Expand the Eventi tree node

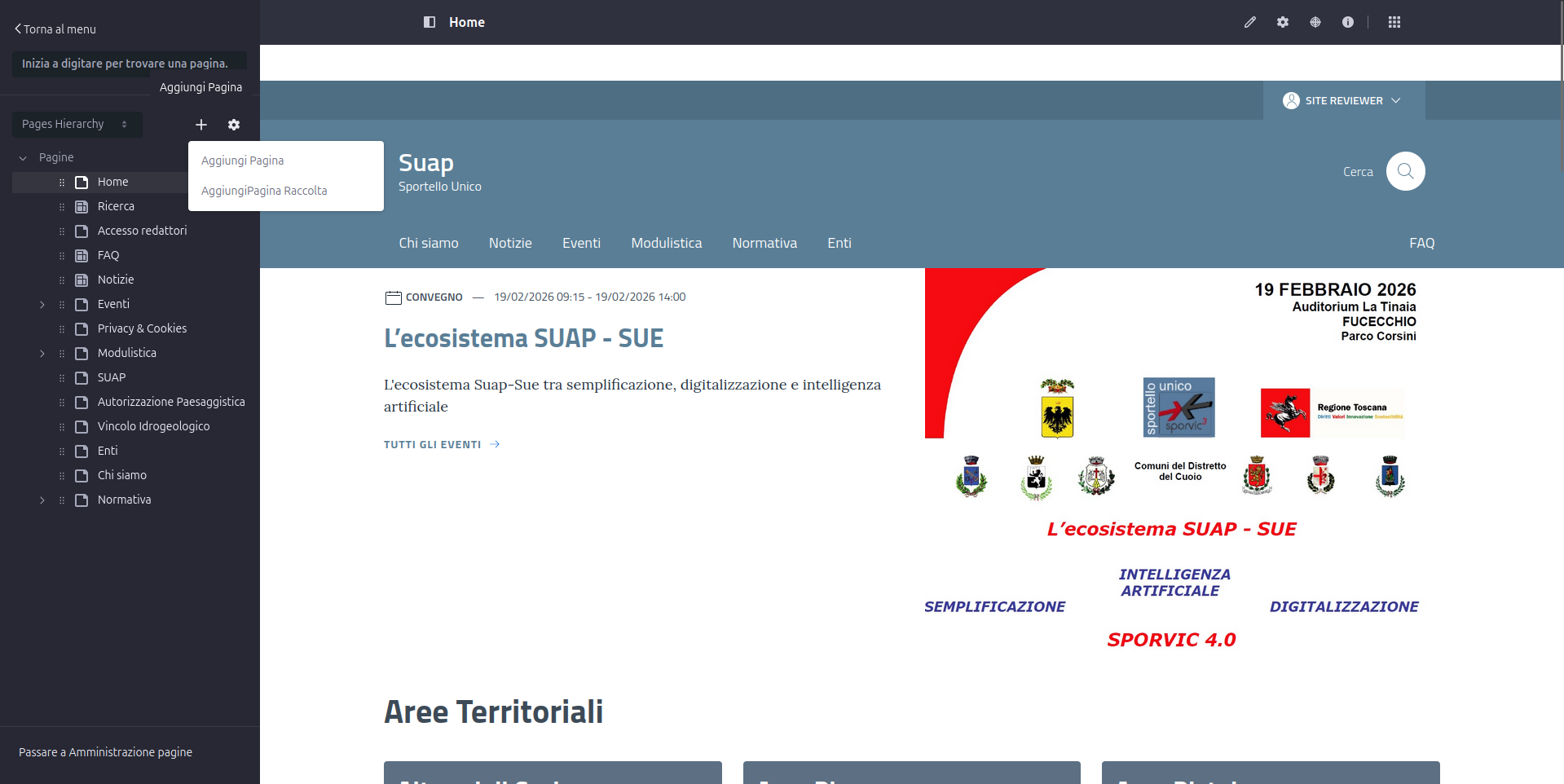(x=42, y=305)
